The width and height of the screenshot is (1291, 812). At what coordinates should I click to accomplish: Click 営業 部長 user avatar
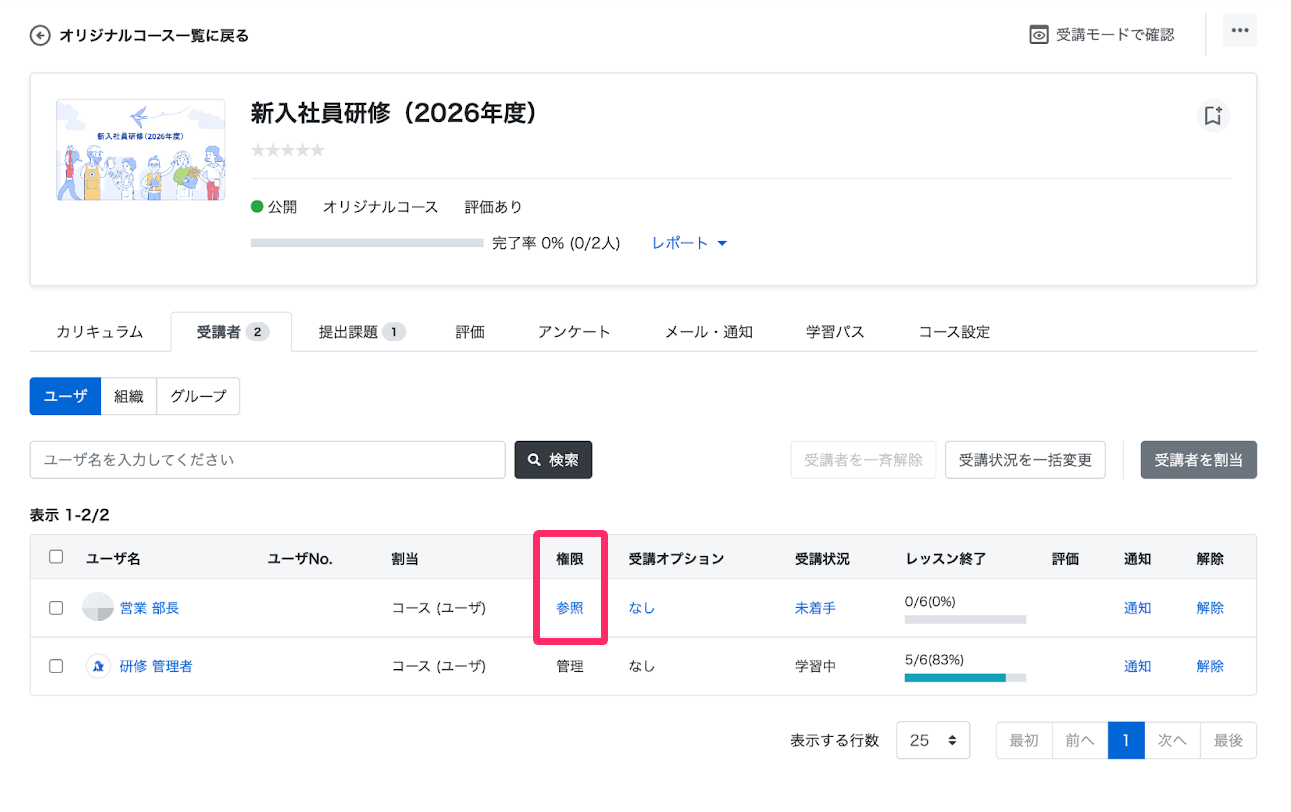point(98,607)
